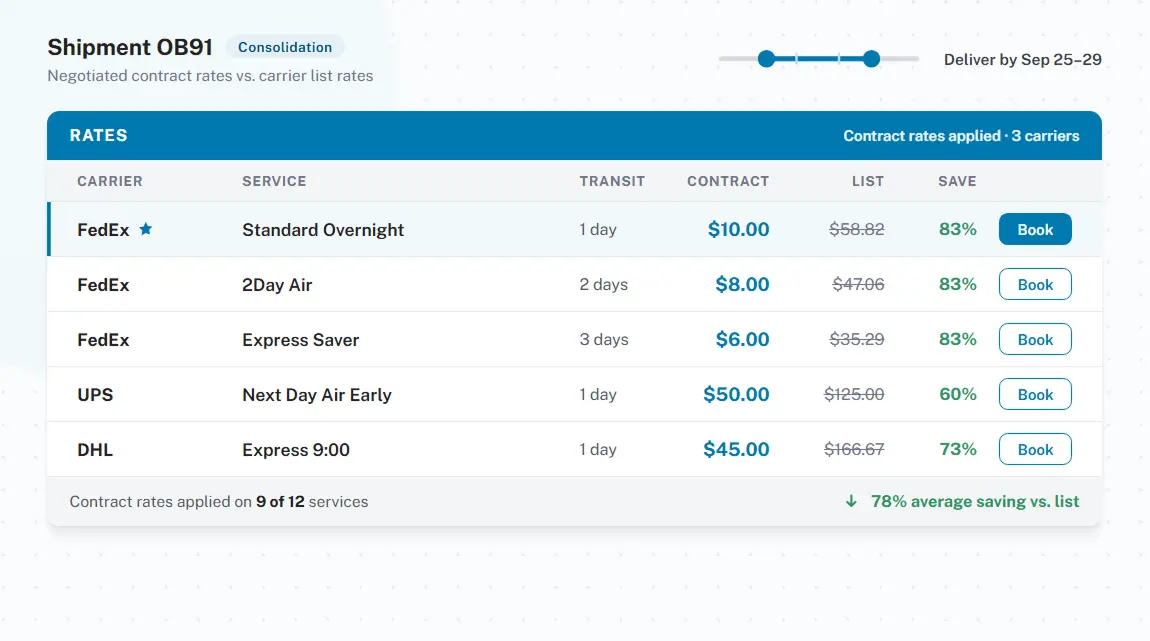Click the struck-through $35.29 list price
The width and height of the screenshot is (1150, 641).
point(857,340)
